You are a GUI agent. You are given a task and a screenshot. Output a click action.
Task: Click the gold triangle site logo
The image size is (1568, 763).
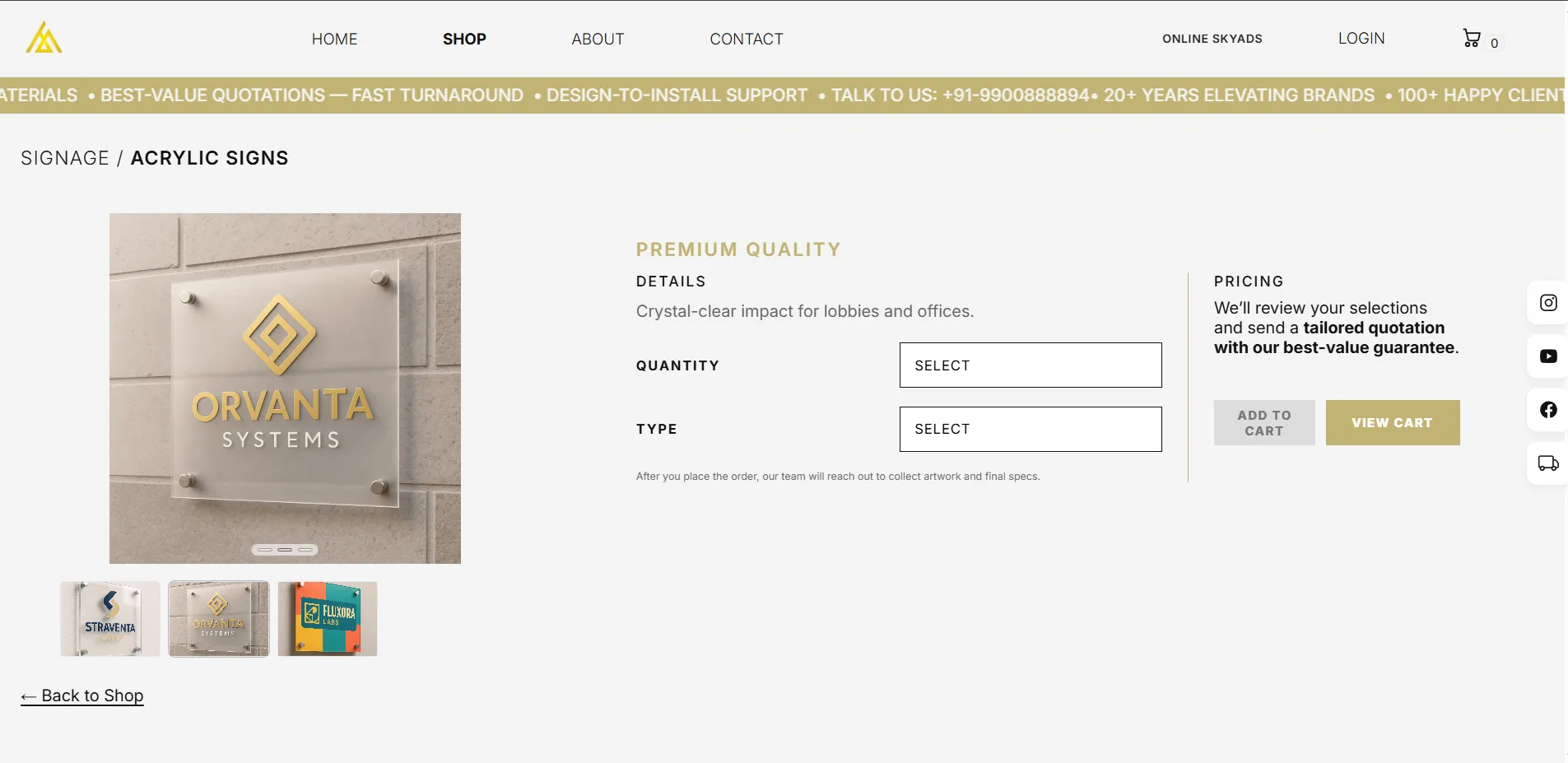tap(44, 38)
